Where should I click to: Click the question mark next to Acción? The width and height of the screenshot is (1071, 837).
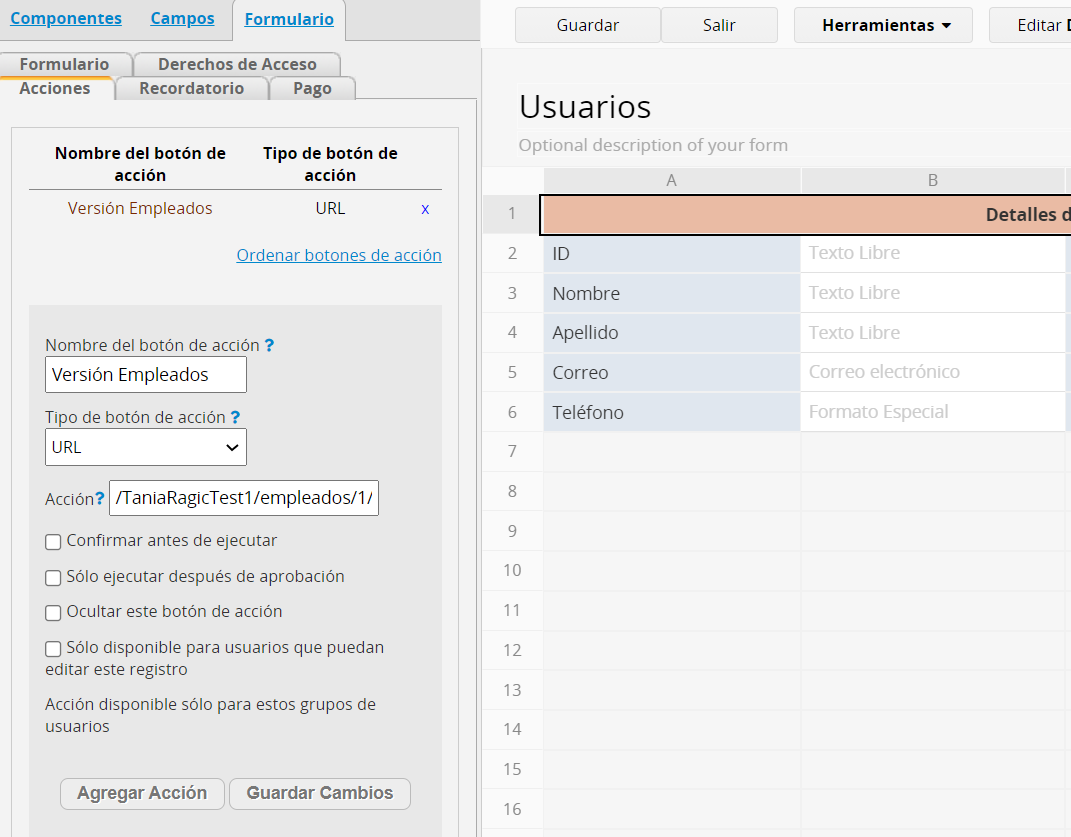coord(100,499)
